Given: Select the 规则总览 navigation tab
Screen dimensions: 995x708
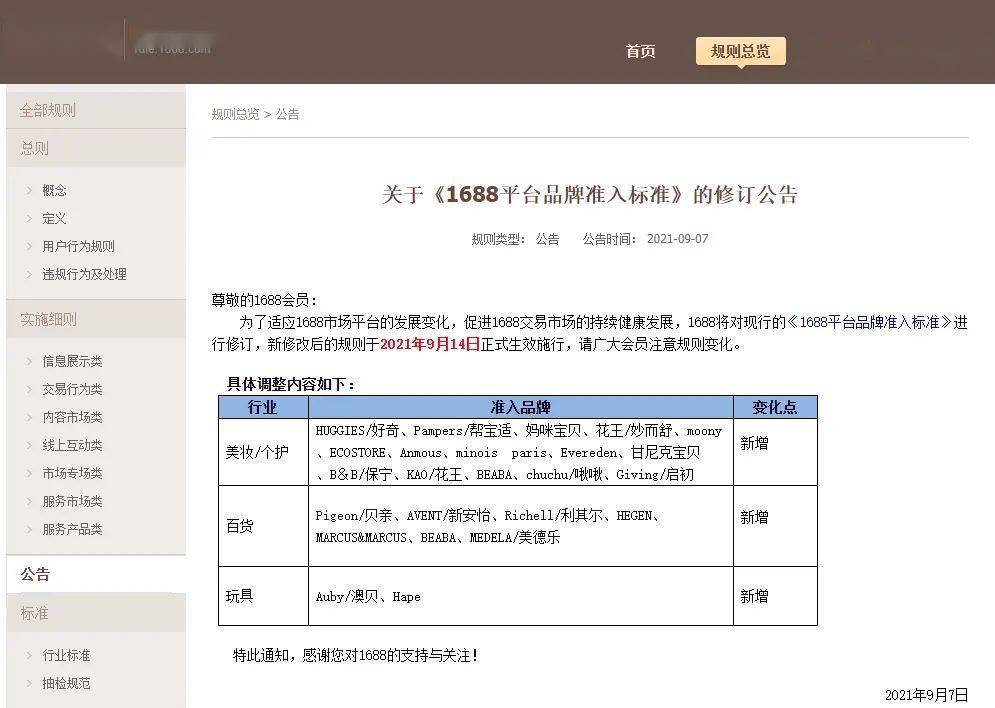Looking at the screenshot, I should pyautogui.click(x=741, y=51).
